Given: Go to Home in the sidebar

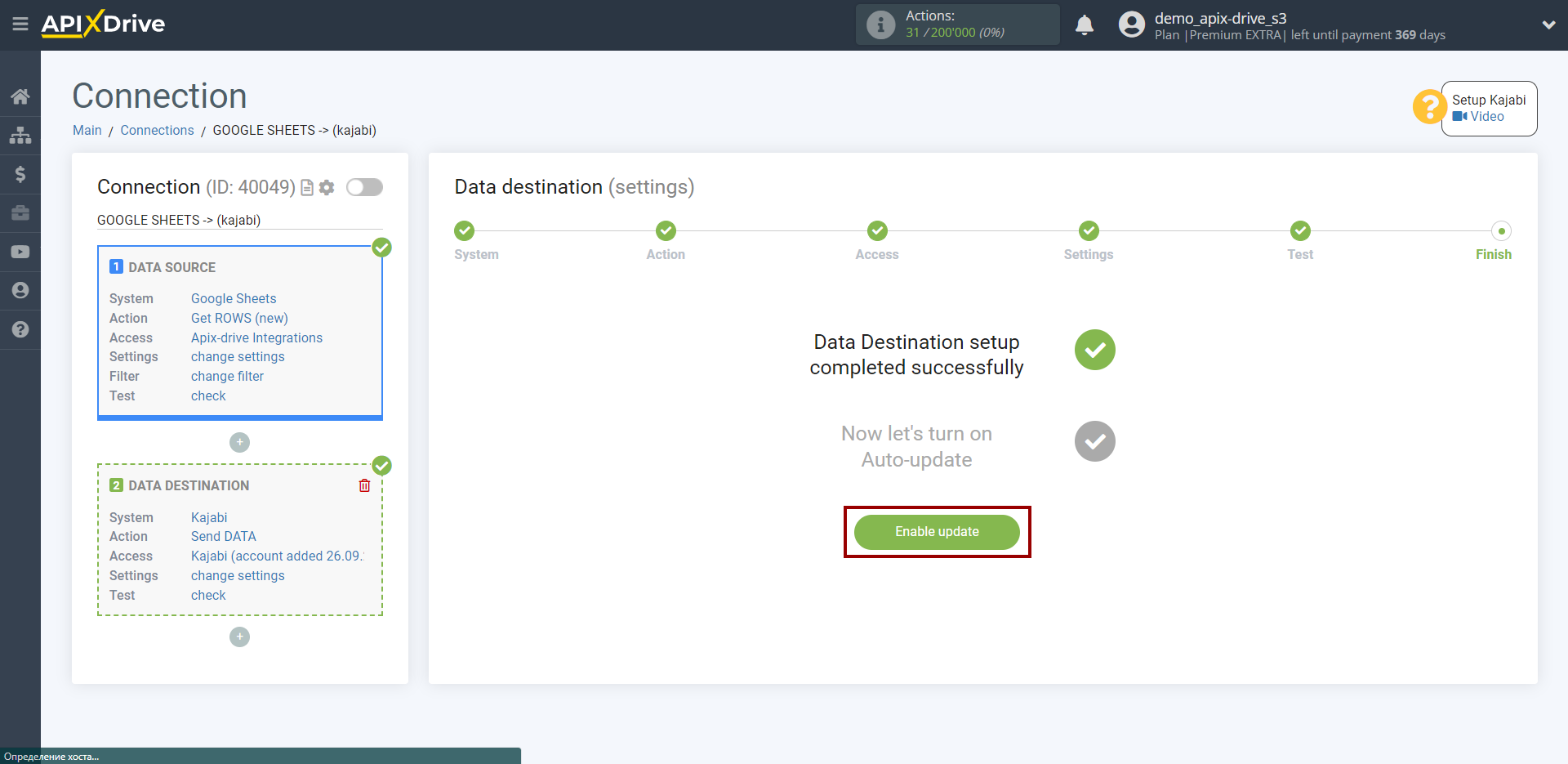Looking at the screenshot, I should click(20, 96).
